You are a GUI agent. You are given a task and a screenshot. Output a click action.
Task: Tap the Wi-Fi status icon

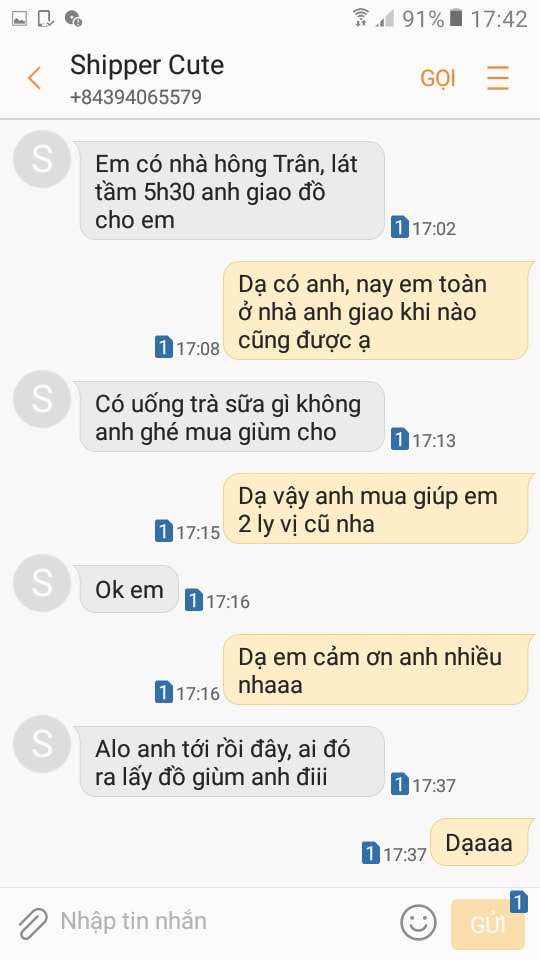[x=361, y=18]
